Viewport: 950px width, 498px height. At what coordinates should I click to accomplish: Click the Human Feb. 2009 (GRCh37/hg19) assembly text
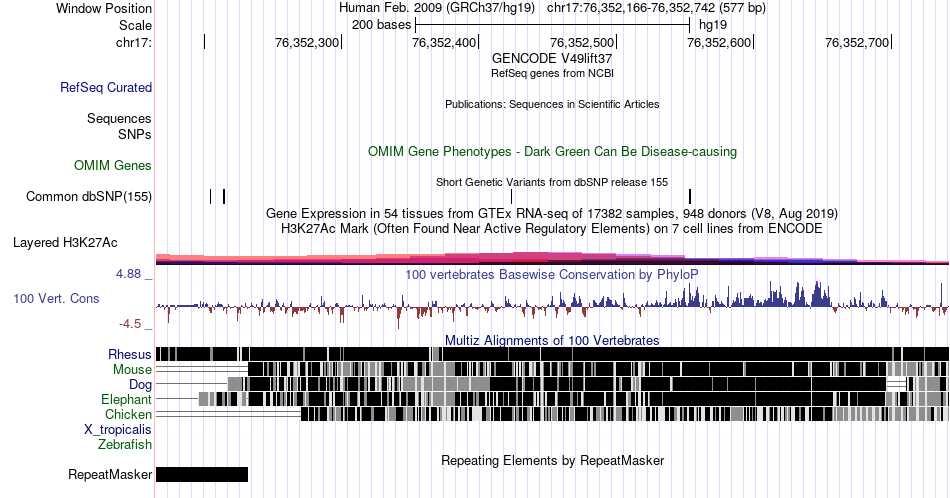pyautogui.click(x=437, y=8)
